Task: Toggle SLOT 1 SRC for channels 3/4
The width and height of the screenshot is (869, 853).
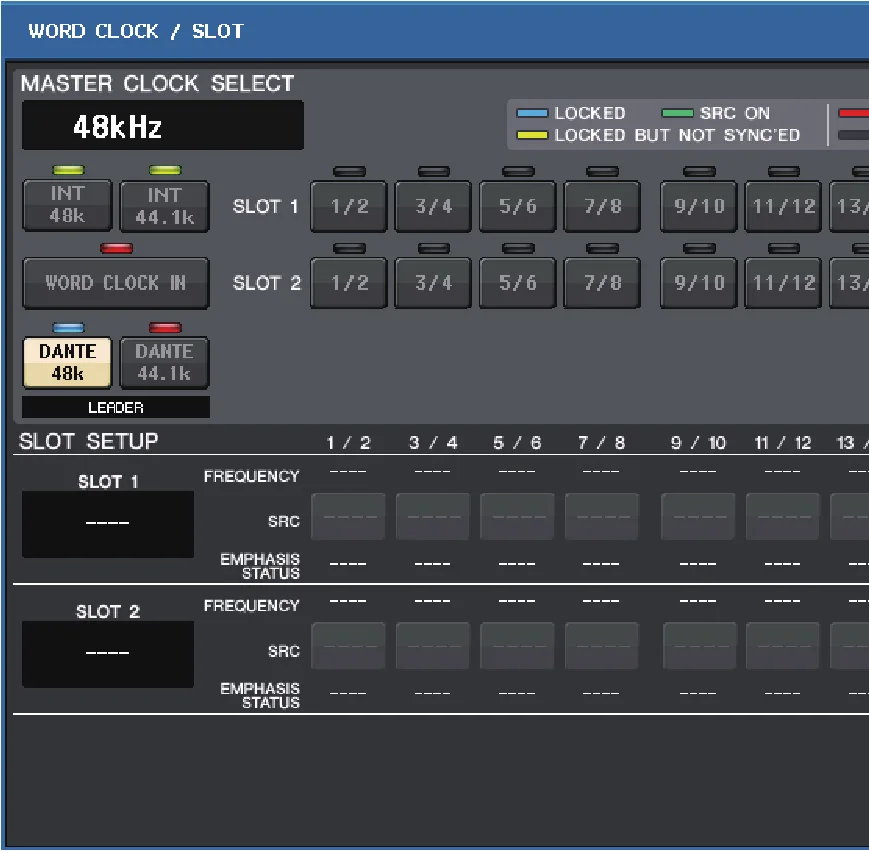Action: tap(433, 517)
